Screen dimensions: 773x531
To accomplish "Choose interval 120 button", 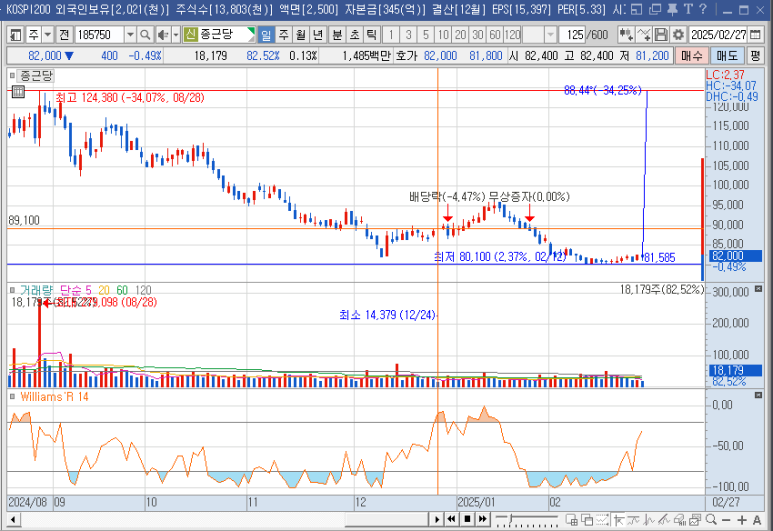I will click(x=513, y=35).
